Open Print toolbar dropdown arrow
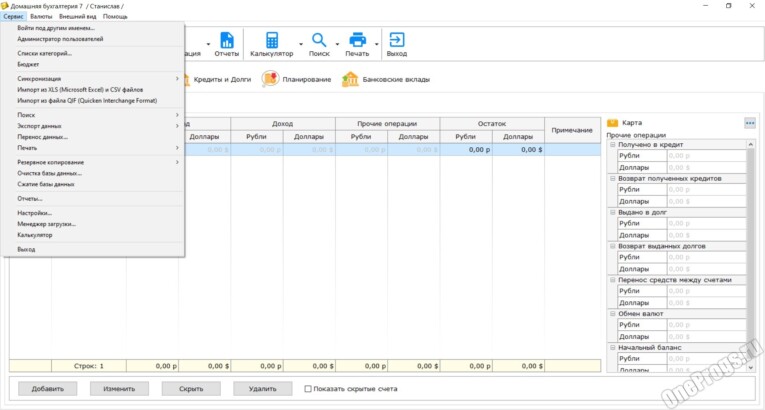The image size is (765, 410). [x=377, y=44]
